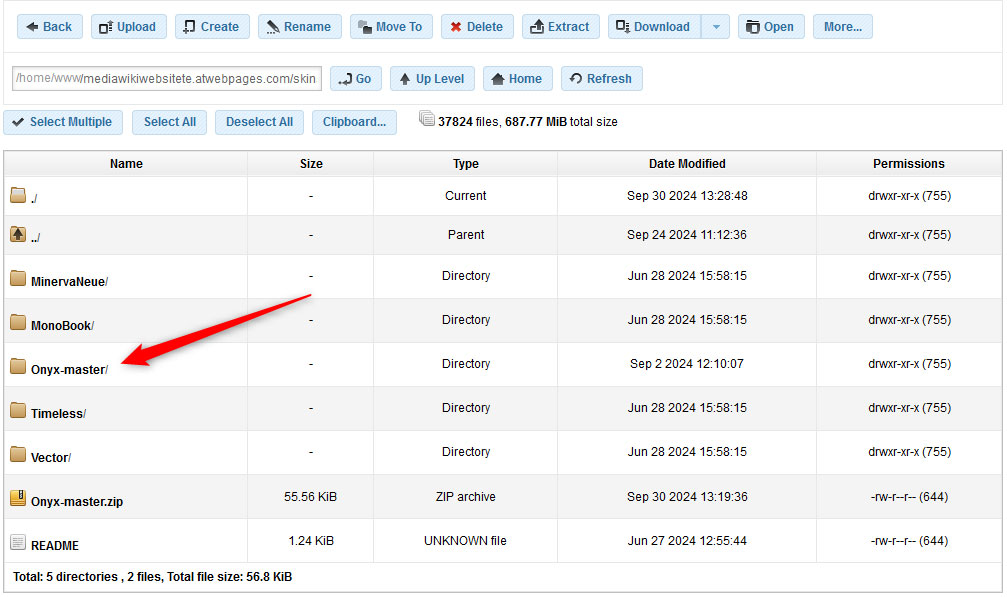Click the Refresh button

601,78
